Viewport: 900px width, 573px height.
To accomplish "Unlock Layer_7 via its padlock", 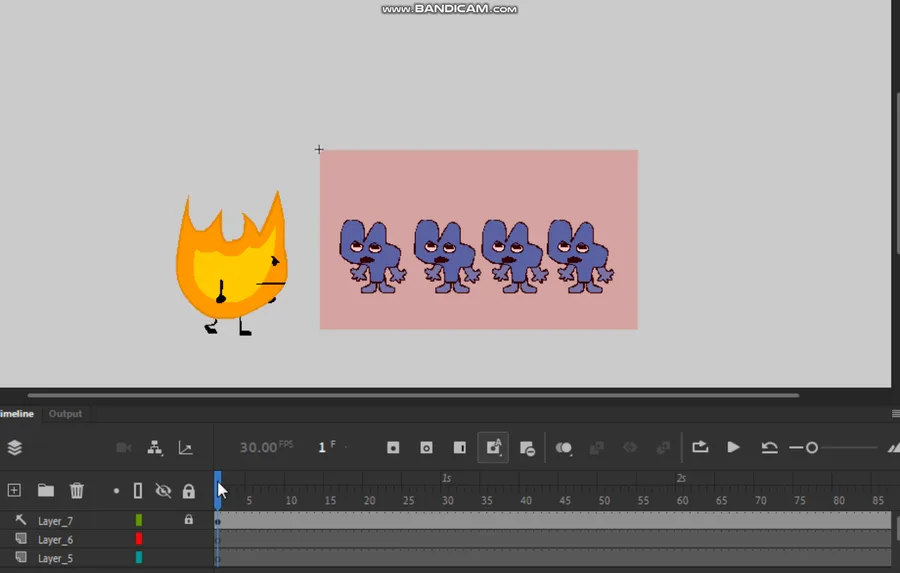I will pyautogui.click(x=189, y=520).
